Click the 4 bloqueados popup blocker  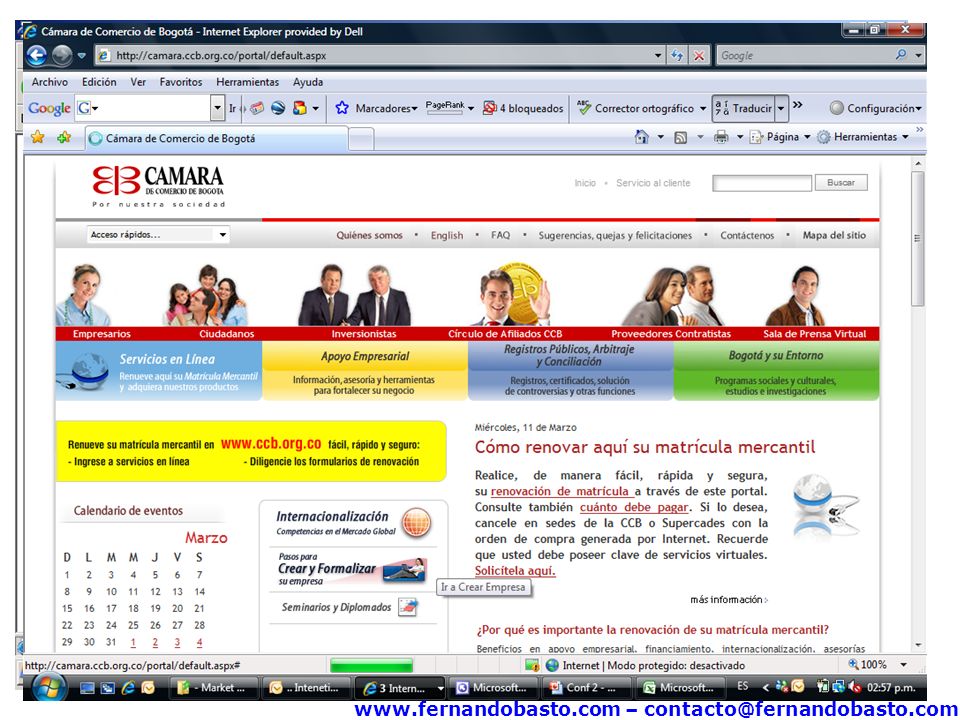coord(523,108)
